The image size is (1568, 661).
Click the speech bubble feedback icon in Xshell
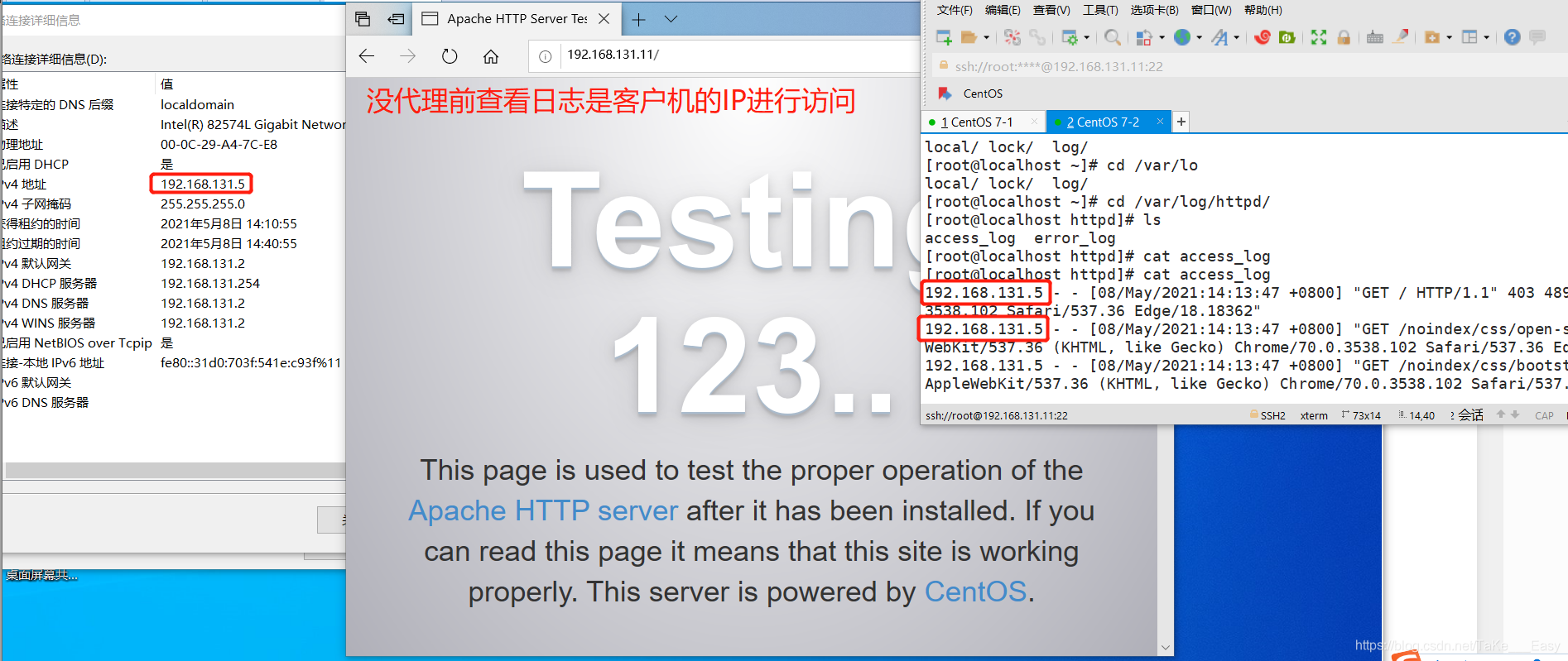pyautogui.click(x=1538, y=37)
